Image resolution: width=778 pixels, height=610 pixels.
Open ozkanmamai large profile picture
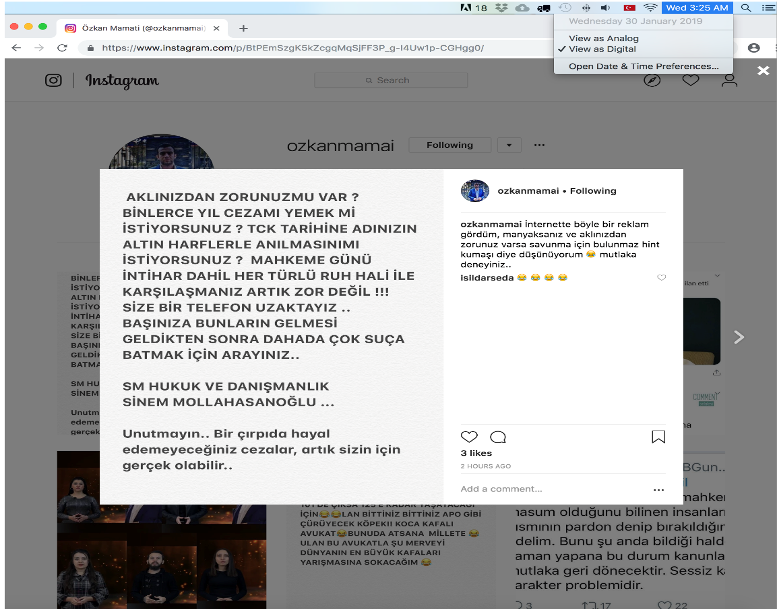[161, 151]
